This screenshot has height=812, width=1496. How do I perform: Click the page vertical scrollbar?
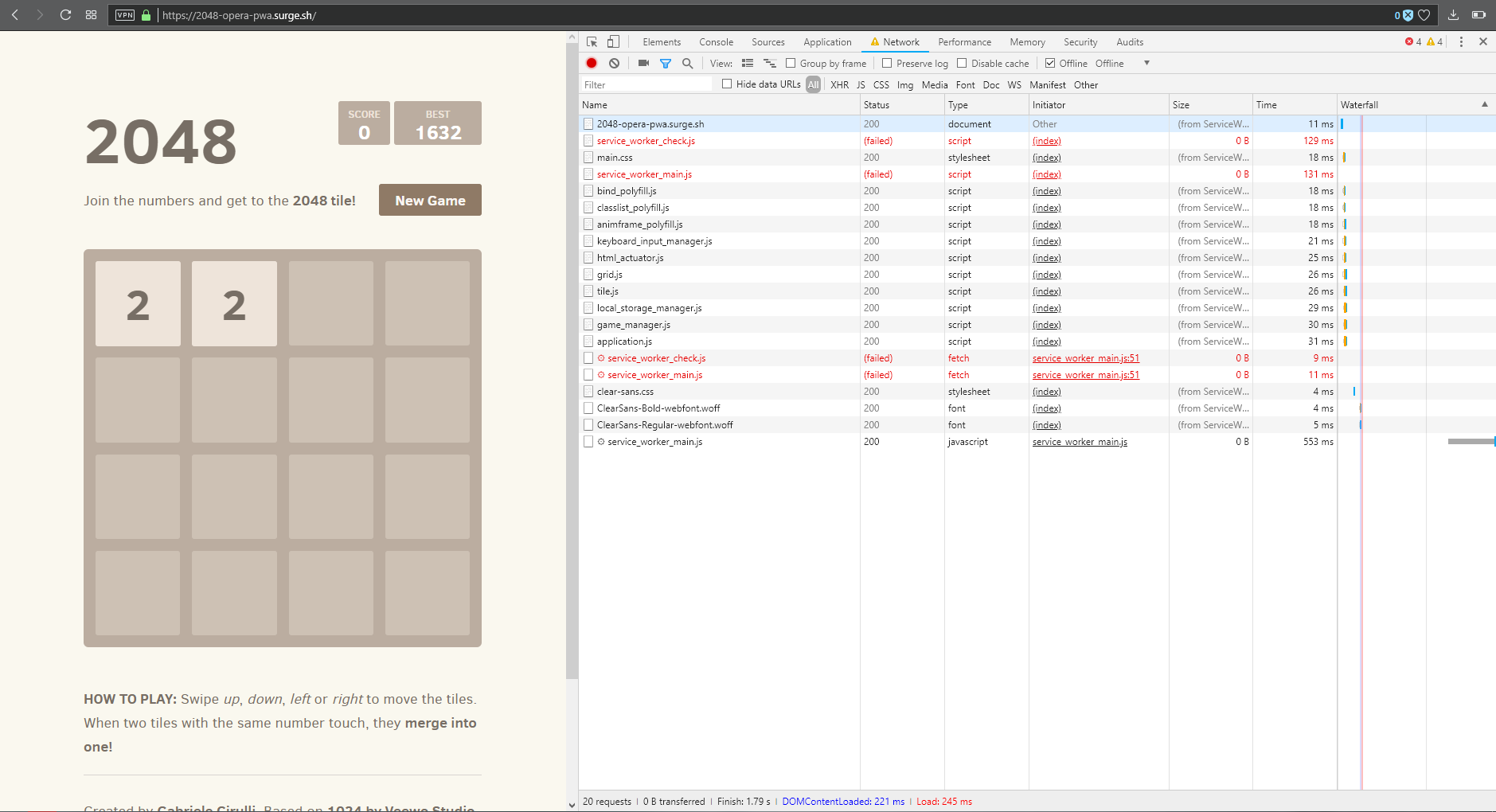[x=572, y=358]
